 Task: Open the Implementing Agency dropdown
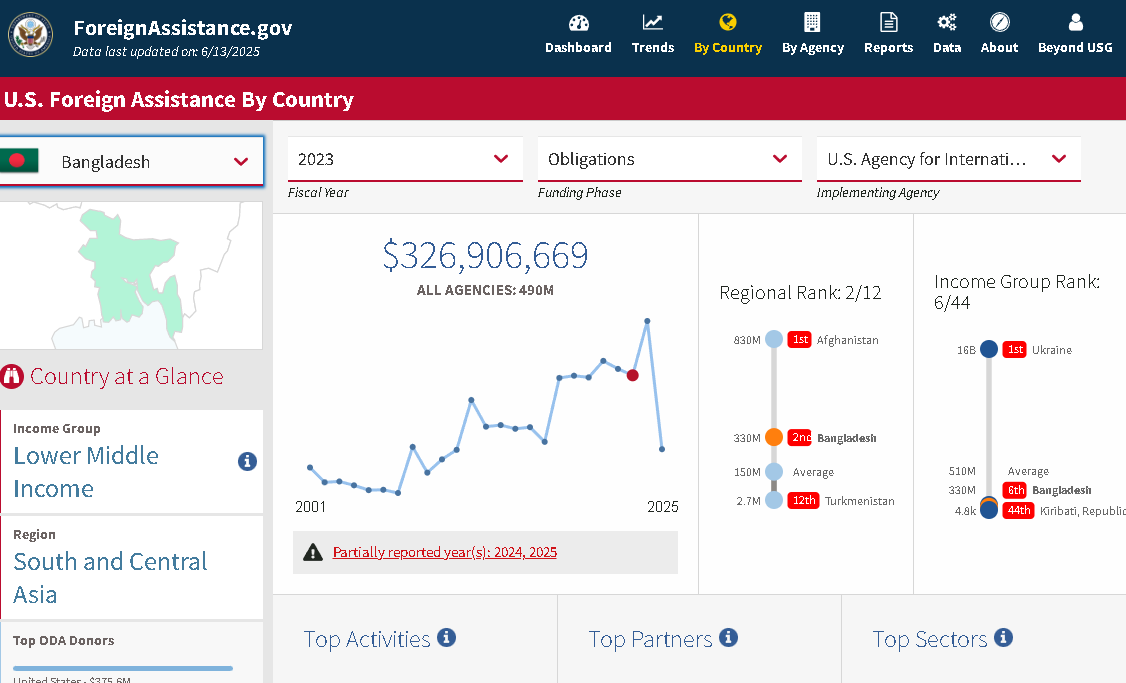pyautogui.click(x=948, y=159)
